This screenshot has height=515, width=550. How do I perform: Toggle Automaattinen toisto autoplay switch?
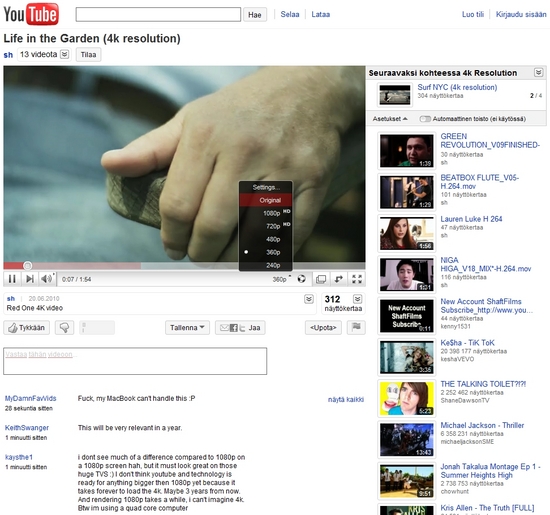(425, 119)
